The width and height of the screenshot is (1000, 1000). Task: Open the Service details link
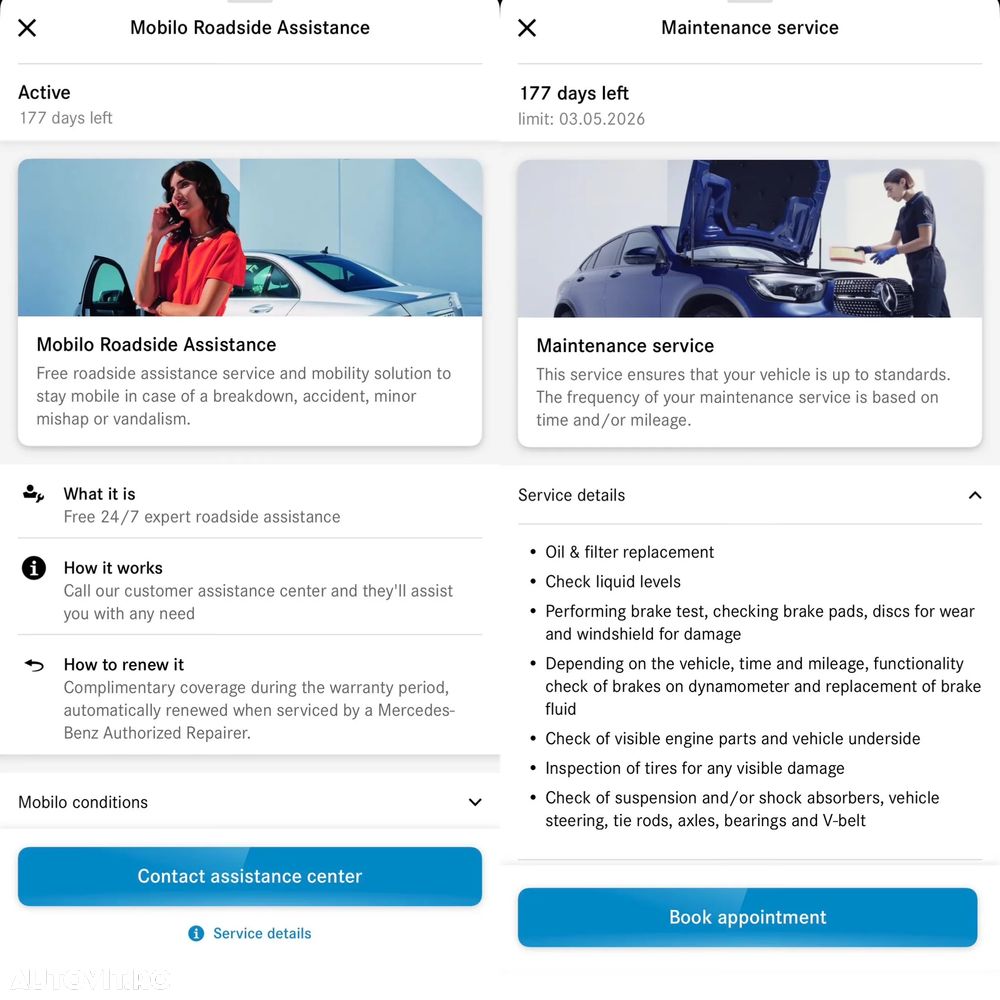coord(262,933)
